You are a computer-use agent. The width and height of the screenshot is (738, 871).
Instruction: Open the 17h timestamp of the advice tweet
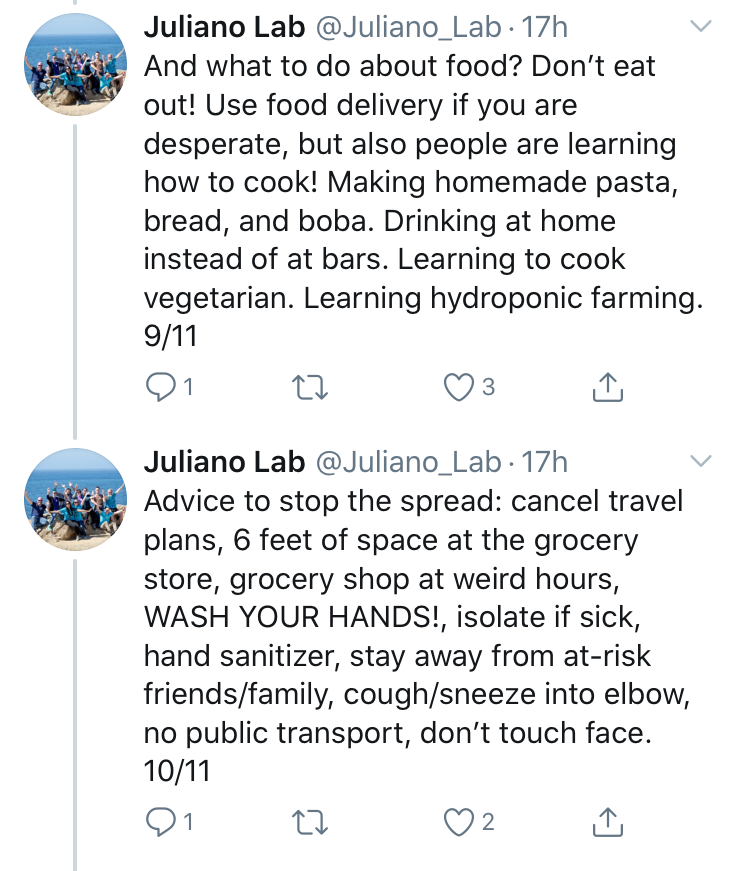pos(544,461)
